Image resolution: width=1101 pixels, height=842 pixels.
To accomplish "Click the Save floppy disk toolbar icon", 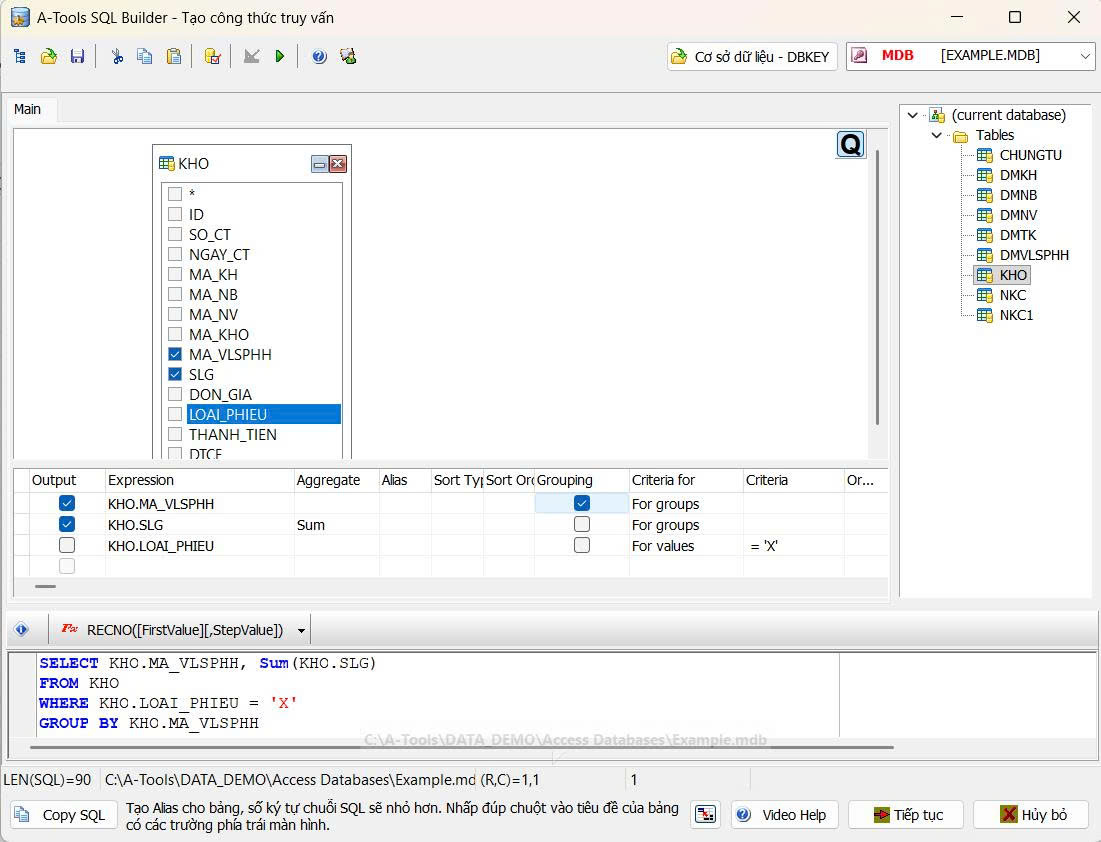I will (x=77, y=57).
